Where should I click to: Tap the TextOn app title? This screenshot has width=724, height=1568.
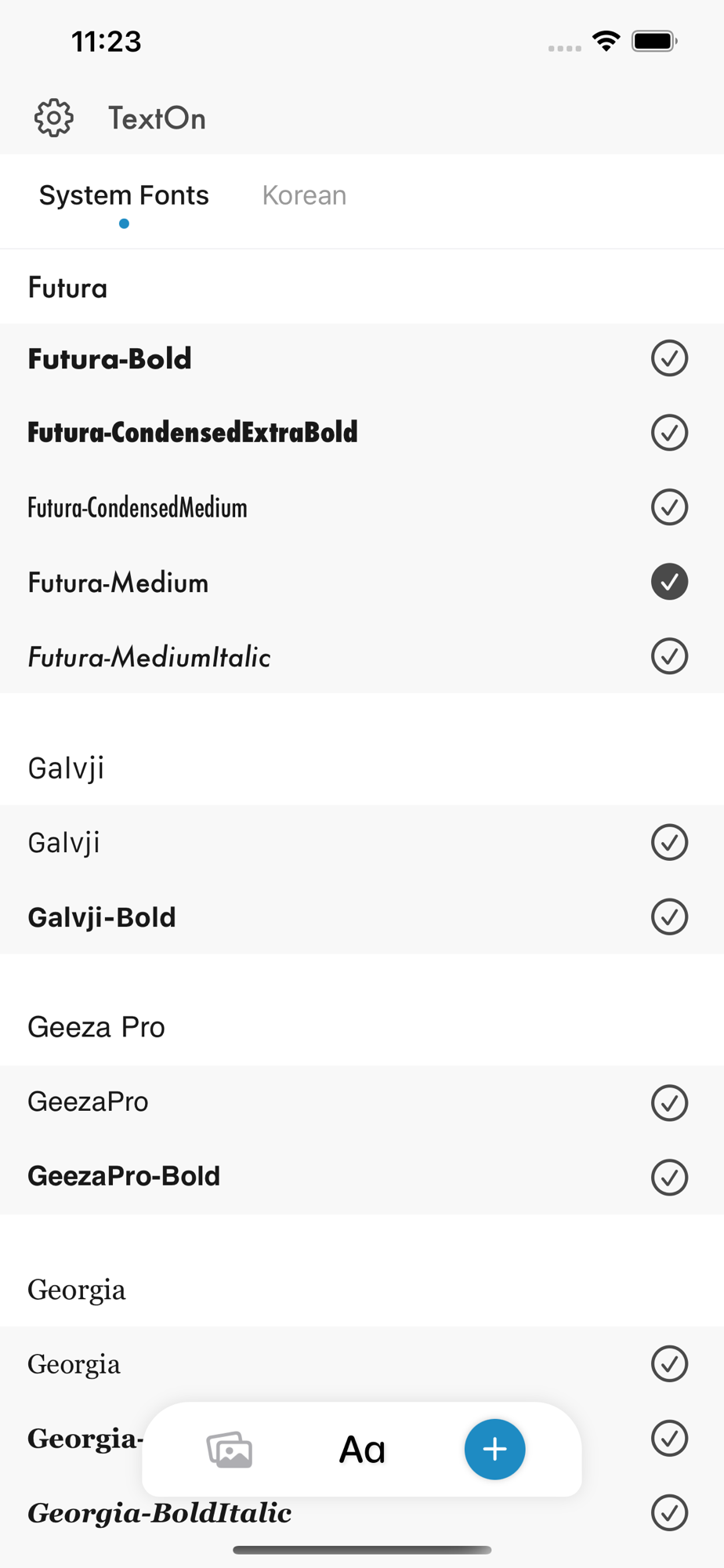(x=157, y=118)
